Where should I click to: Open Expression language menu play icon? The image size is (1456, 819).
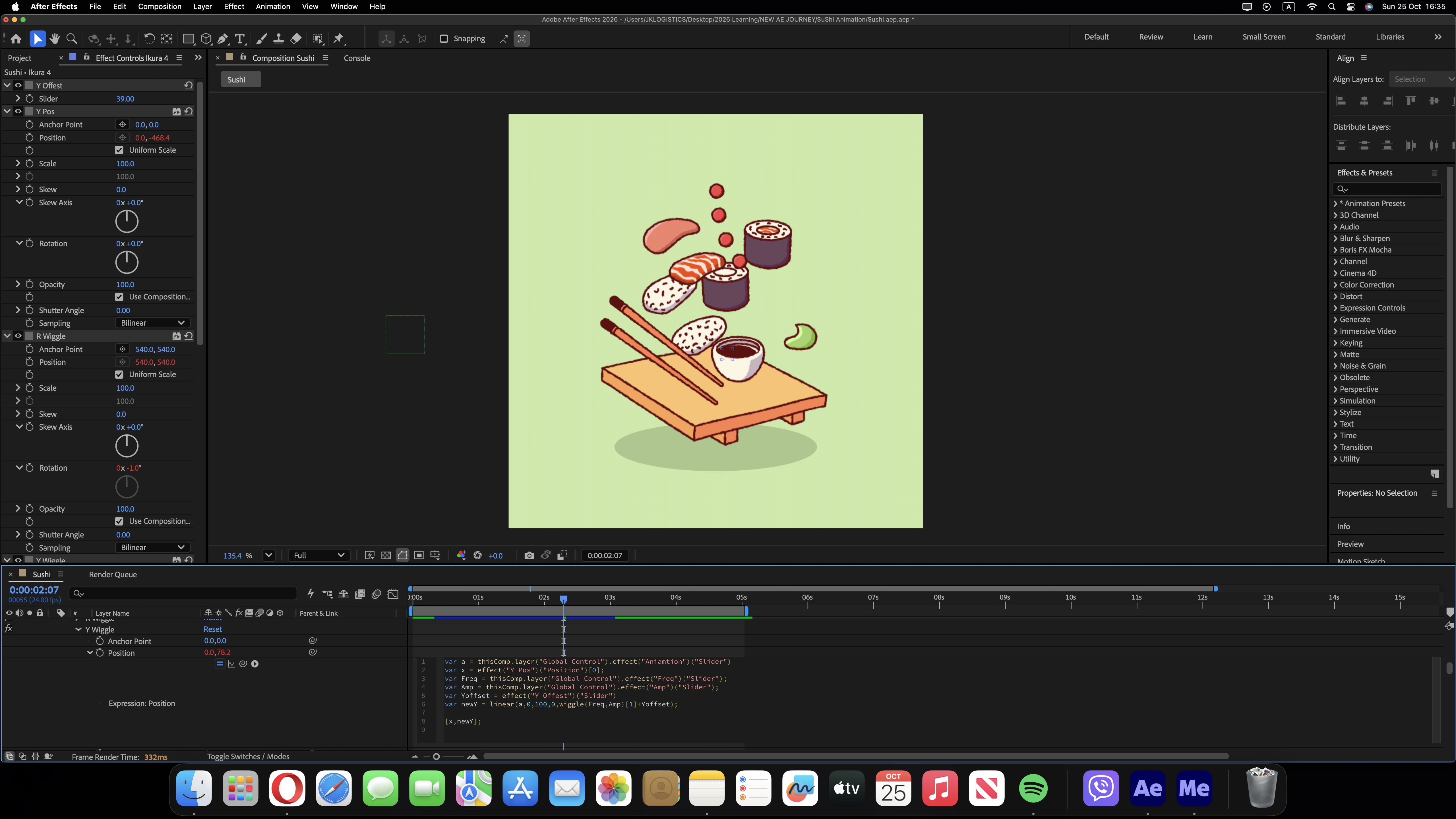[255, 664]
